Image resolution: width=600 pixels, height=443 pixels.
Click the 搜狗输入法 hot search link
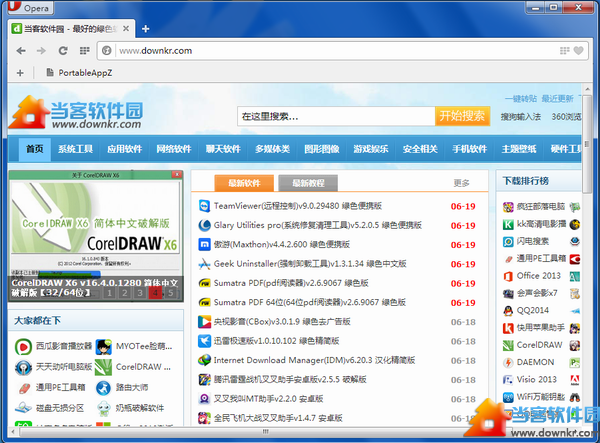(x=521, y=117)
